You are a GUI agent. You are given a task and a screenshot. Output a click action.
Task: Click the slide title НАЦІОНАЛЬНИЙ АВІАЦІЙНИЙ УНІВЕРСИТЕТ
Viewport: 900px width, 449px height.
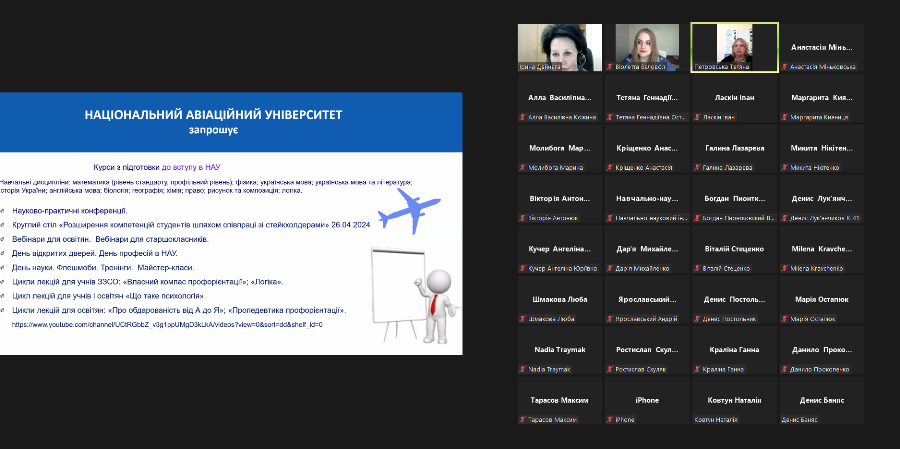pos(214,115)
